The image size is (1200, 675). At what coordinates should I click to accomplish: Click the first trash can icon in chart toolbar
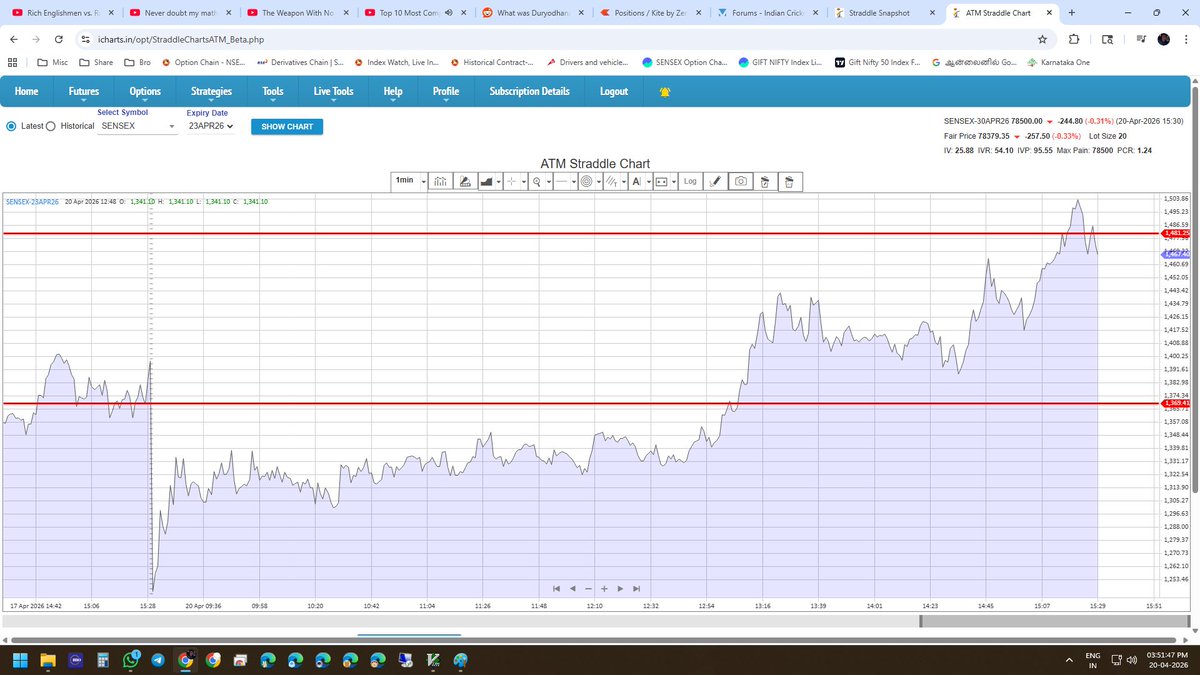(764, 181)
